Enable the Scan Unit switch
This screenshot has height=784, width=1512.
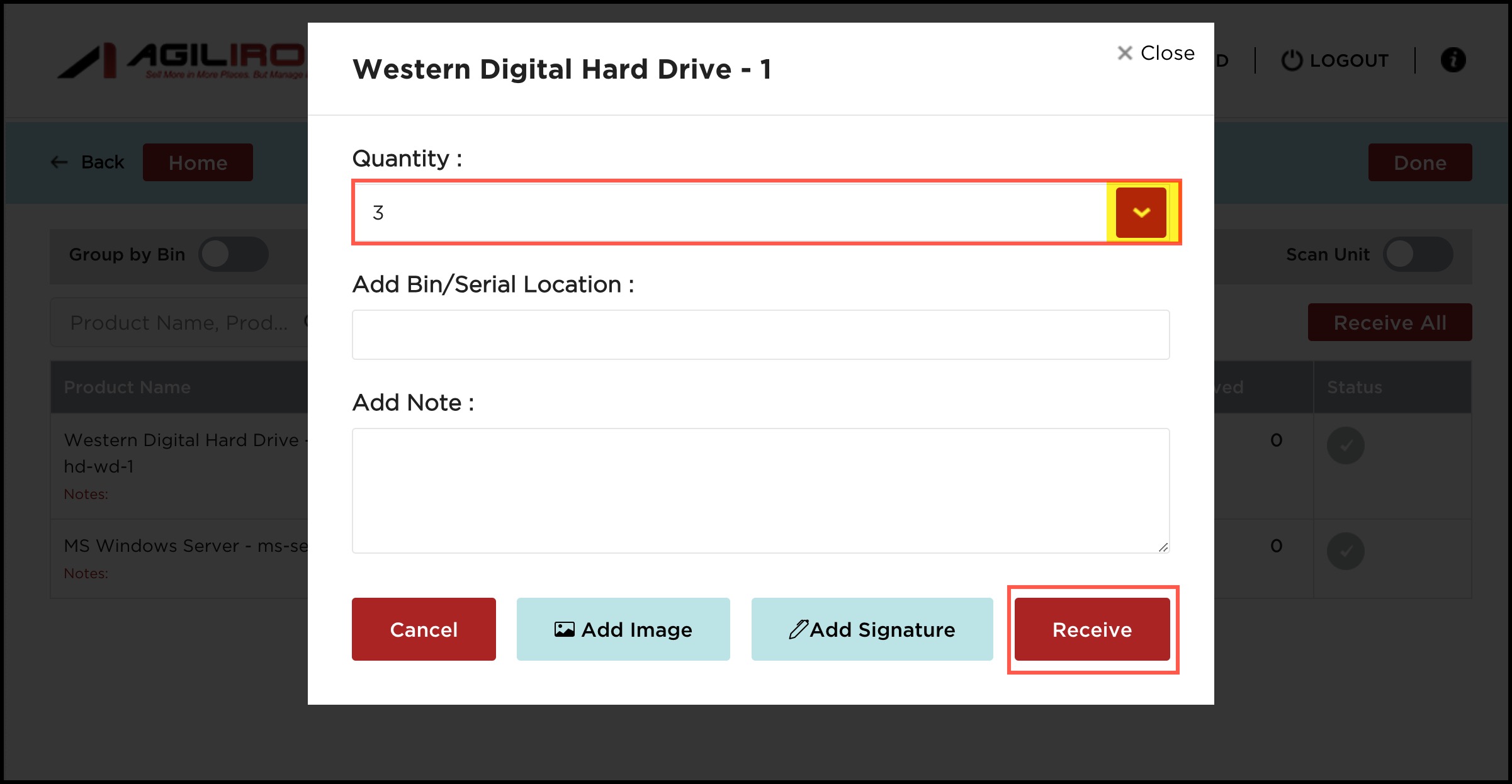1417,254
